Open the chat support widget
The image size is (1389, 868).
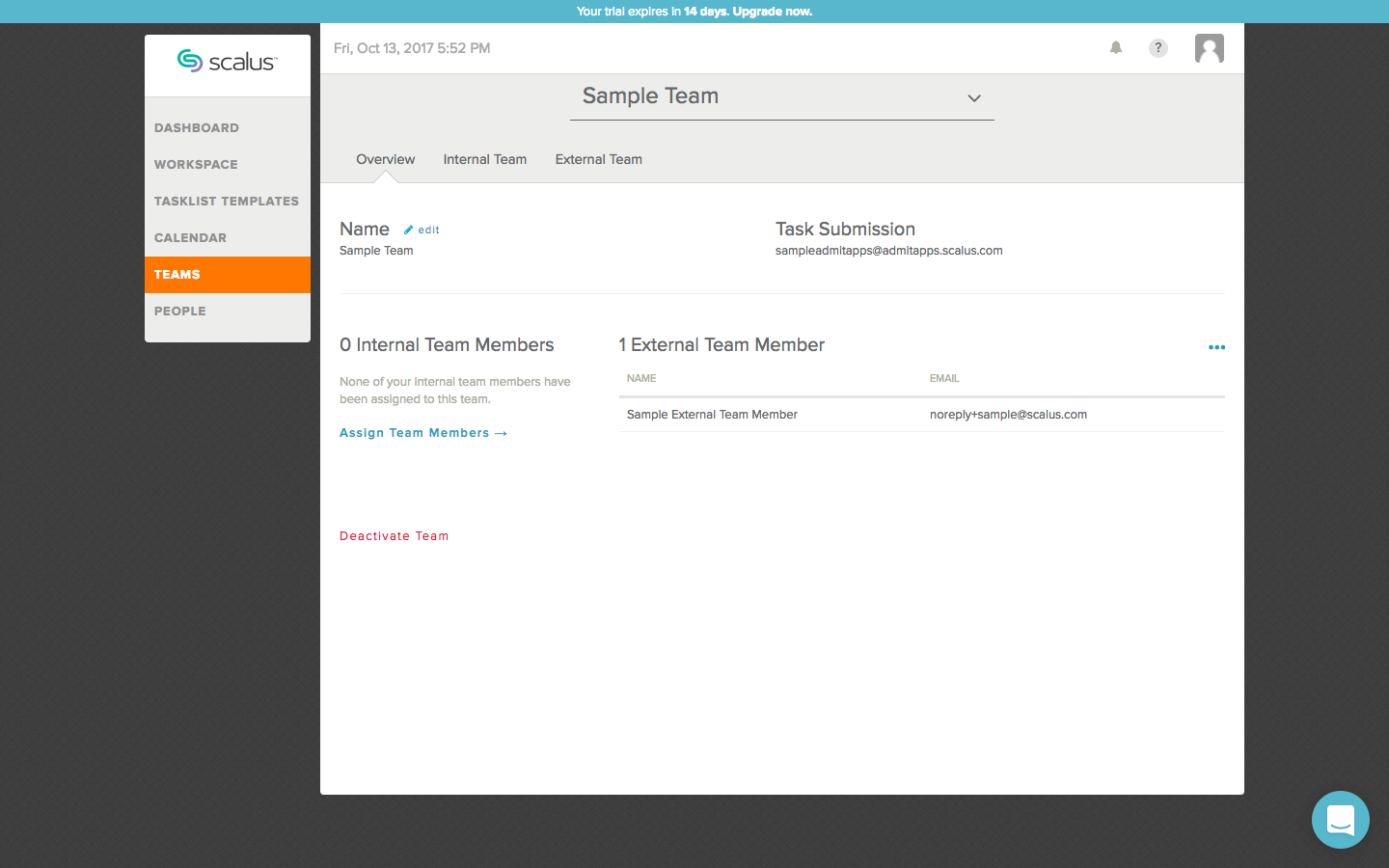point(1340,820)
